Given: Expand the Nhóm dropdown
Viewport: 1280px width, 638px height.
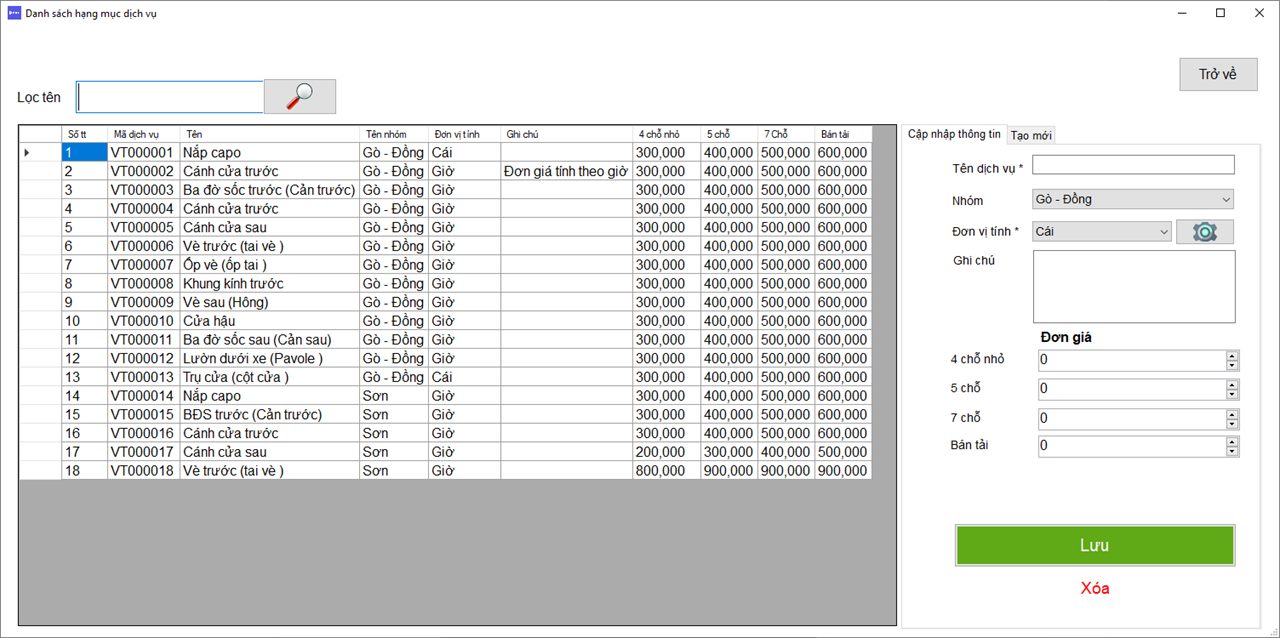Looking at the screenshot, I should click(1133, 199).
